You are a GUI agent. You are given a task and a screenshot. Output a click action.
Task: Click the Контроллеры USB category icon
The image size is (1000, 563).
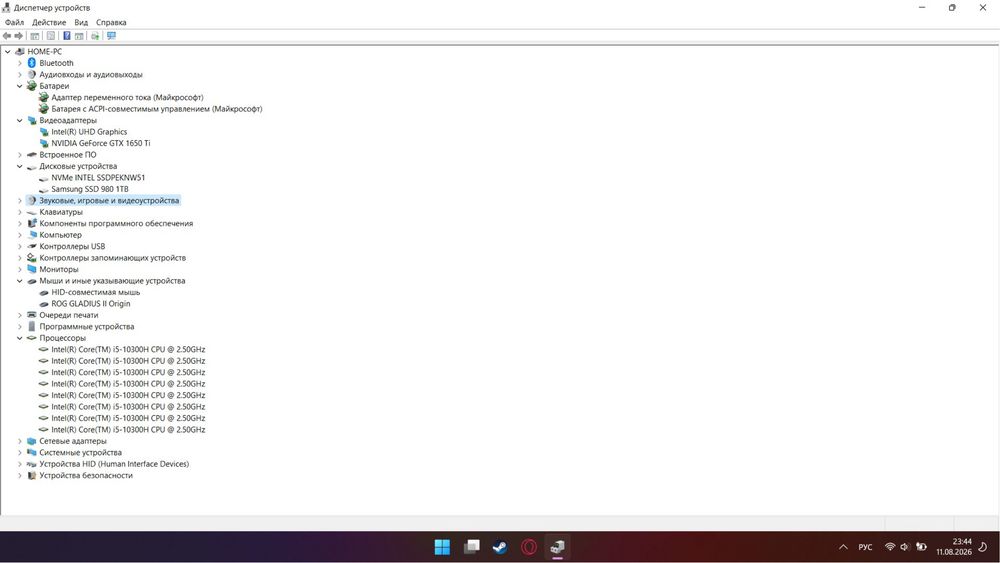[x=32, y=246]
